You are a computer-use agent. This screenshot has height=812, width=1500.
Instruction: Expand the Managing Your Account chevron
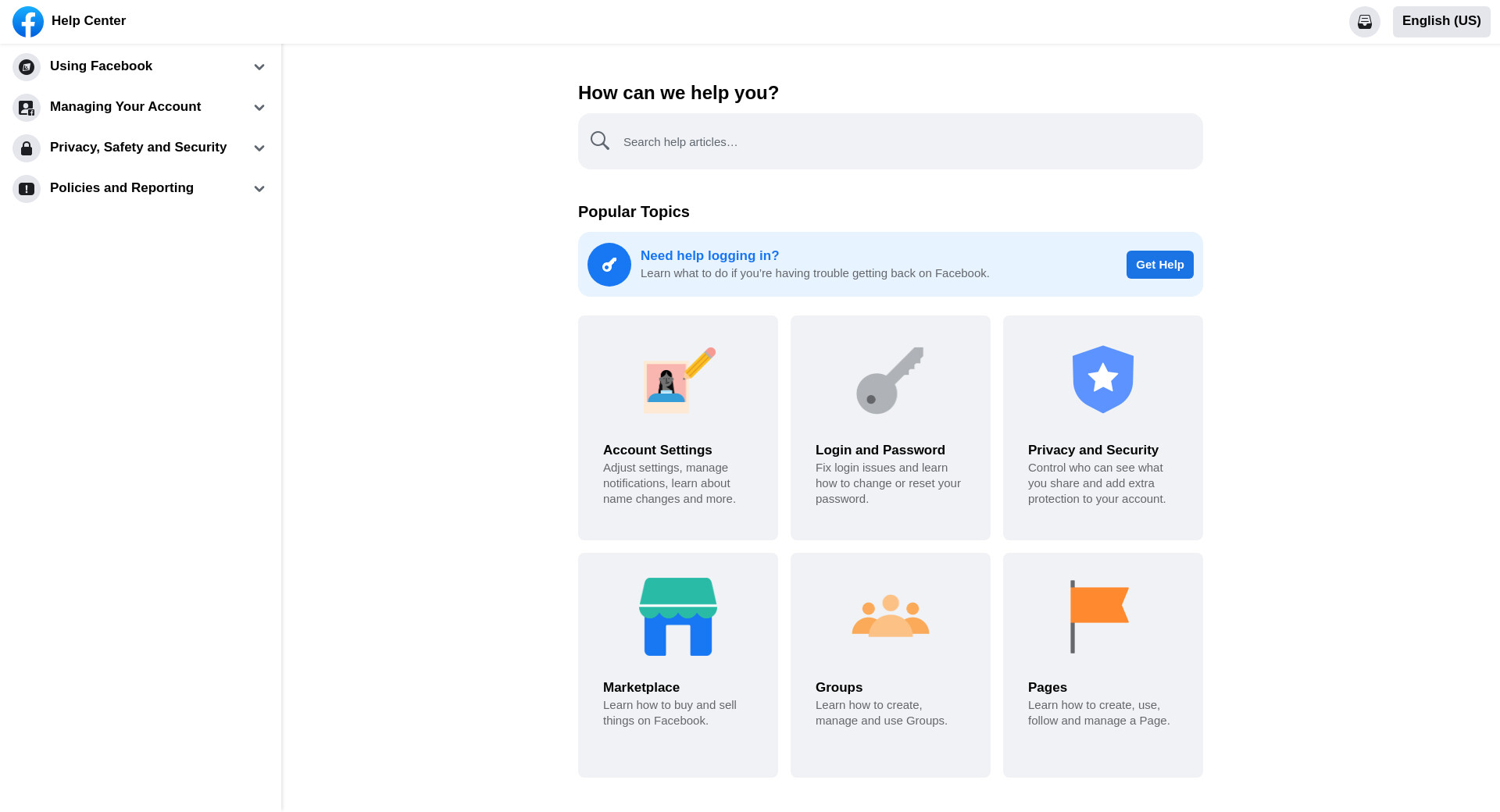pos(259,108)
